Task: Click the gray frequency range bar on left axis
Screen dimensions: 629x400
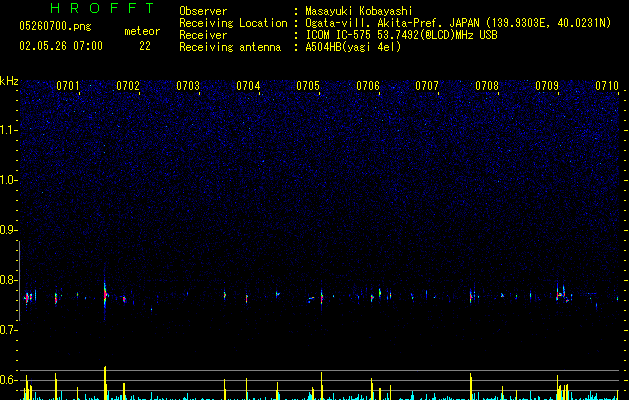Action: (20, 281)
